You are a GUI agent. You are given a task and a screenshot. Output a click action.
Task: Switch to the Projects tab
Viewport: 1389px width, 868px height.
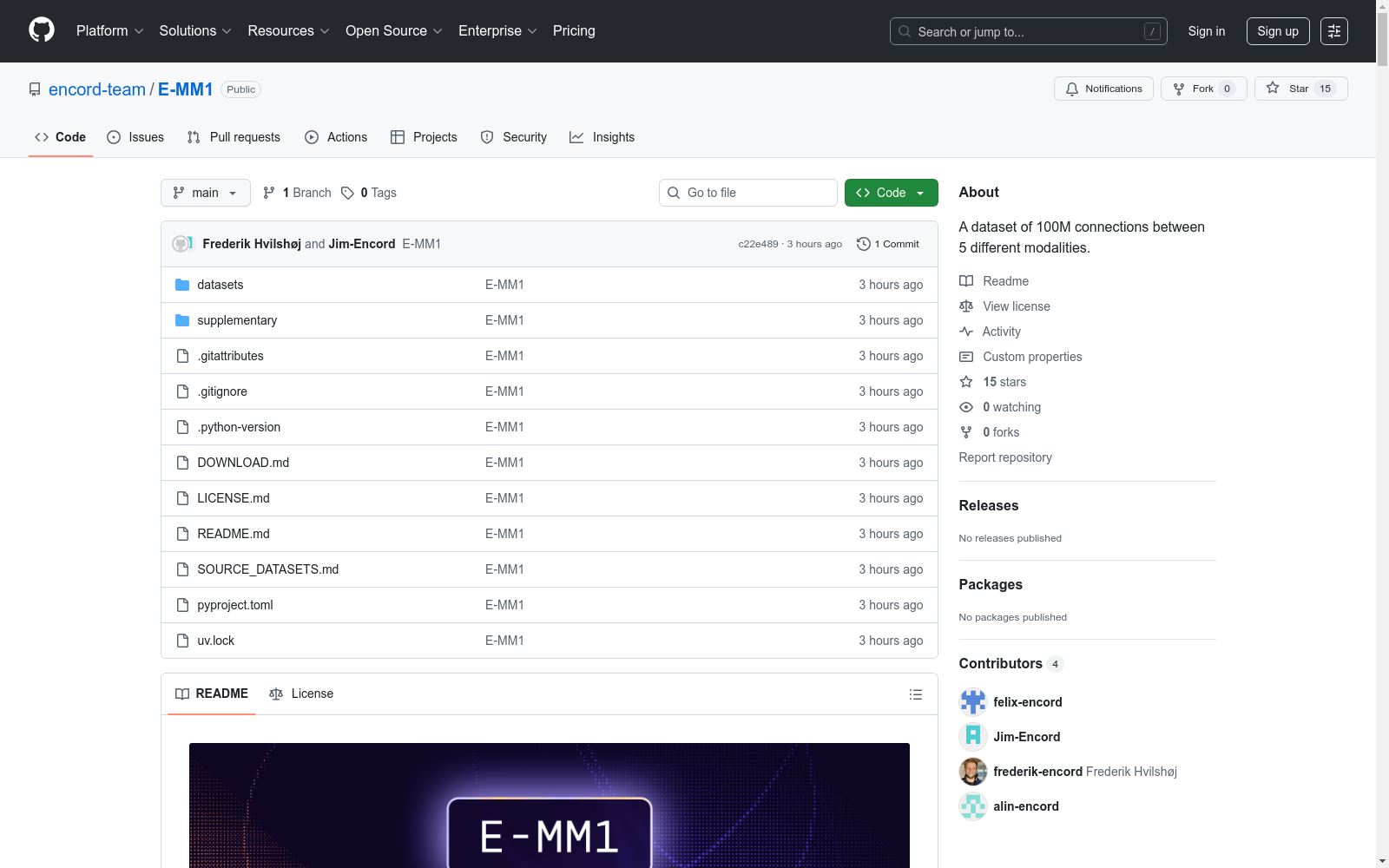(x=424, y=137)
